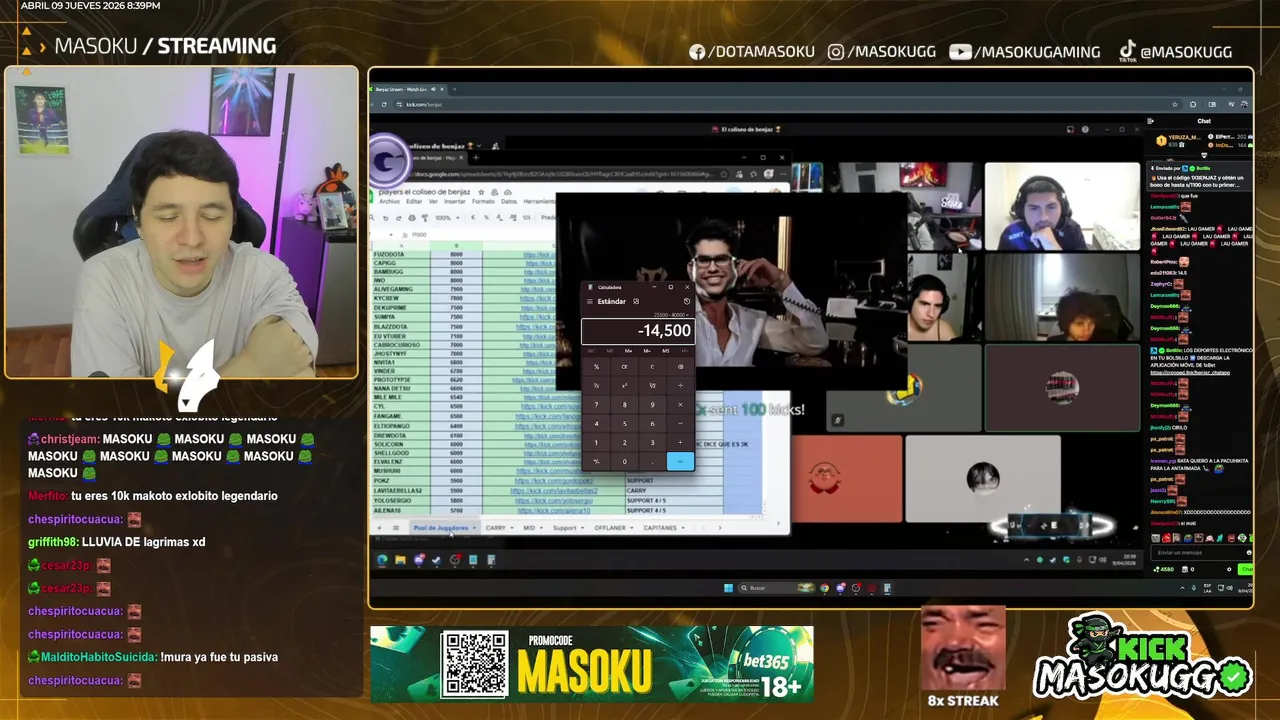Select the OFFLANER sheet tab
This screenshot has height=720, width=1280.
point(610,528)
